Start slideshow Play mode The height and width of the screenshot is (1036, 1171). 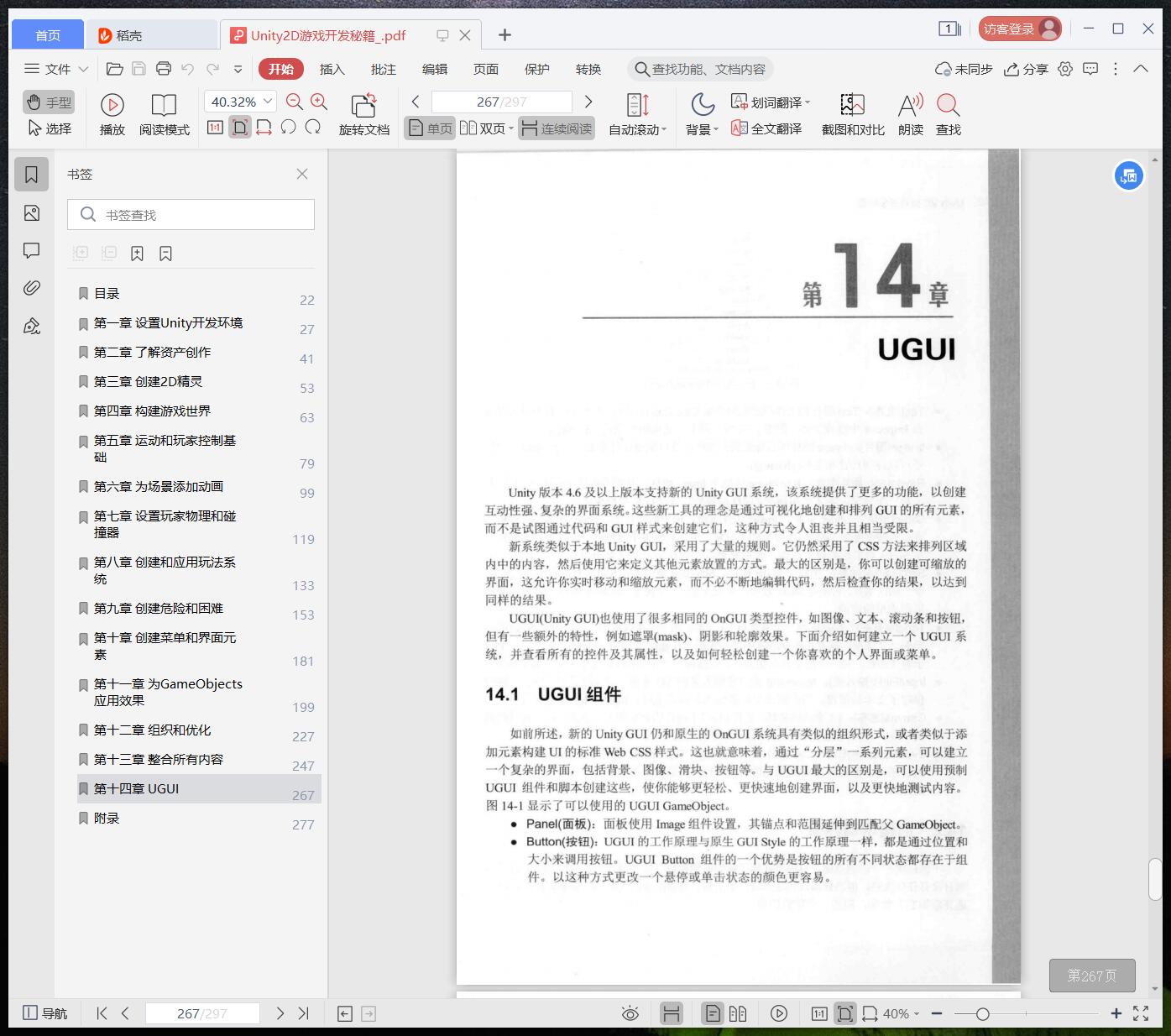[112, 114]
